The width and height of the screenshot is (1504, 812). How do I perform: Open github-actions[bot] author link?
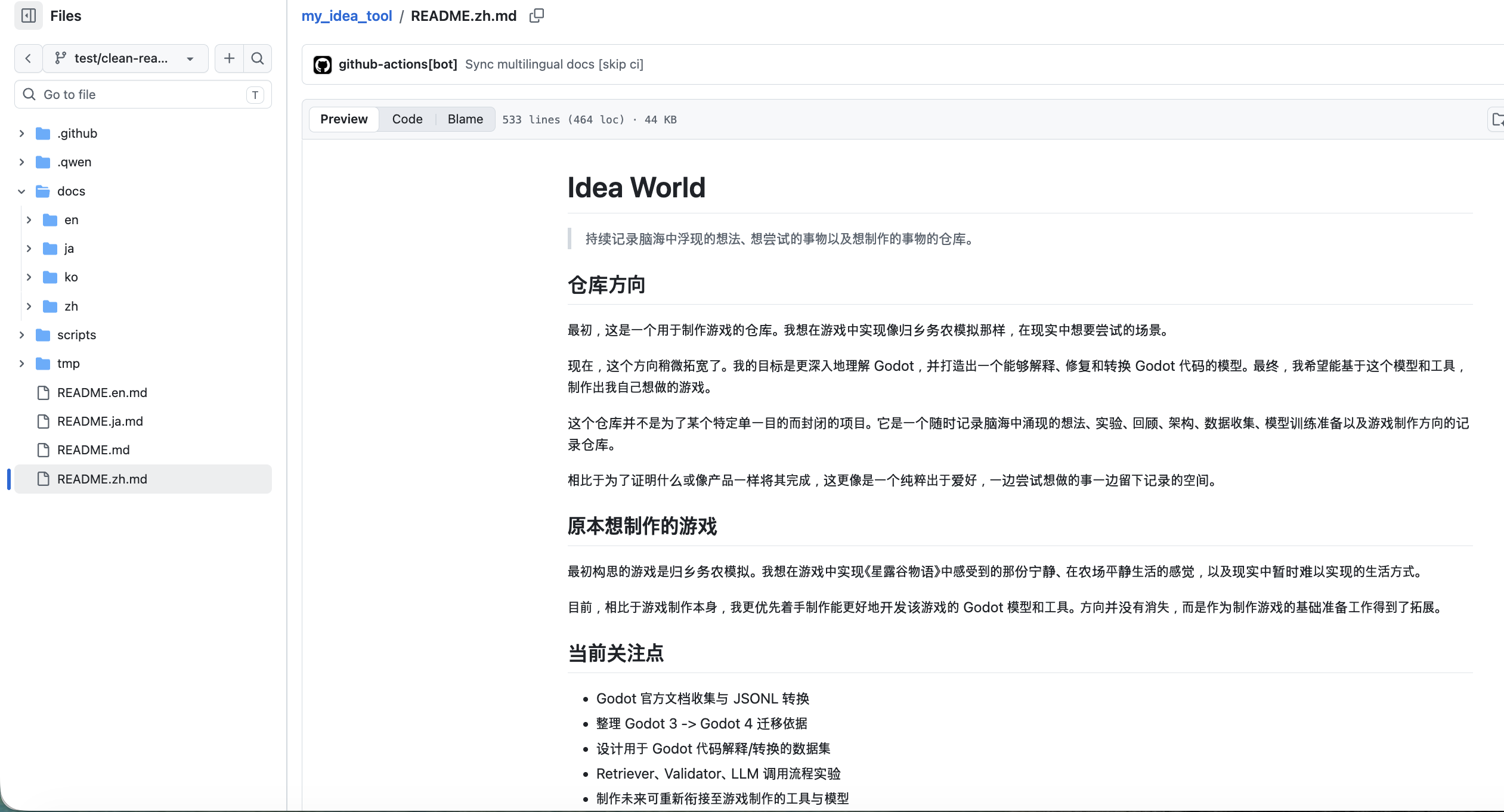click(x=398, y=64)
